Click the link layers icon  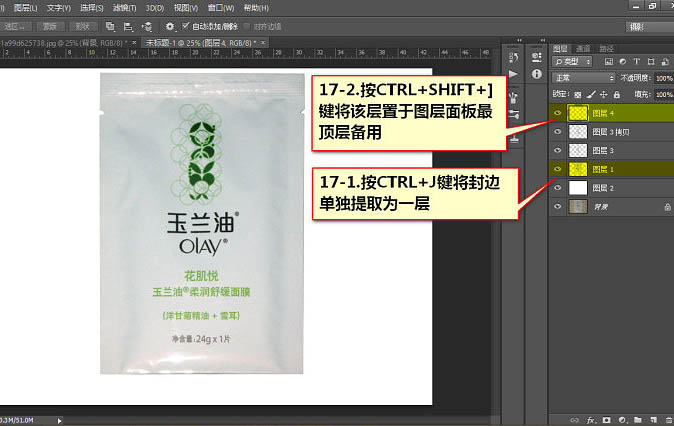coord(574,420)
